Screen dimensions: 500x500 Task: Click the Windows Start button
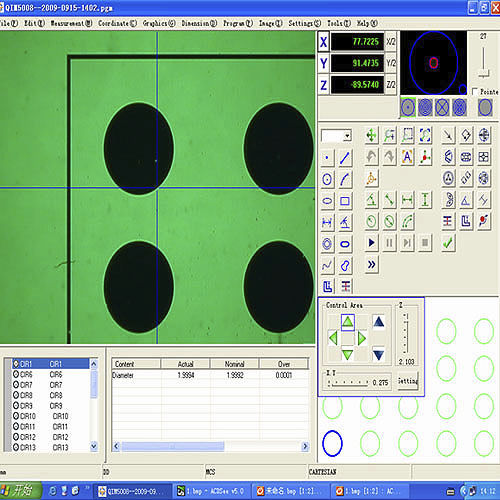[x=21, y=490]
